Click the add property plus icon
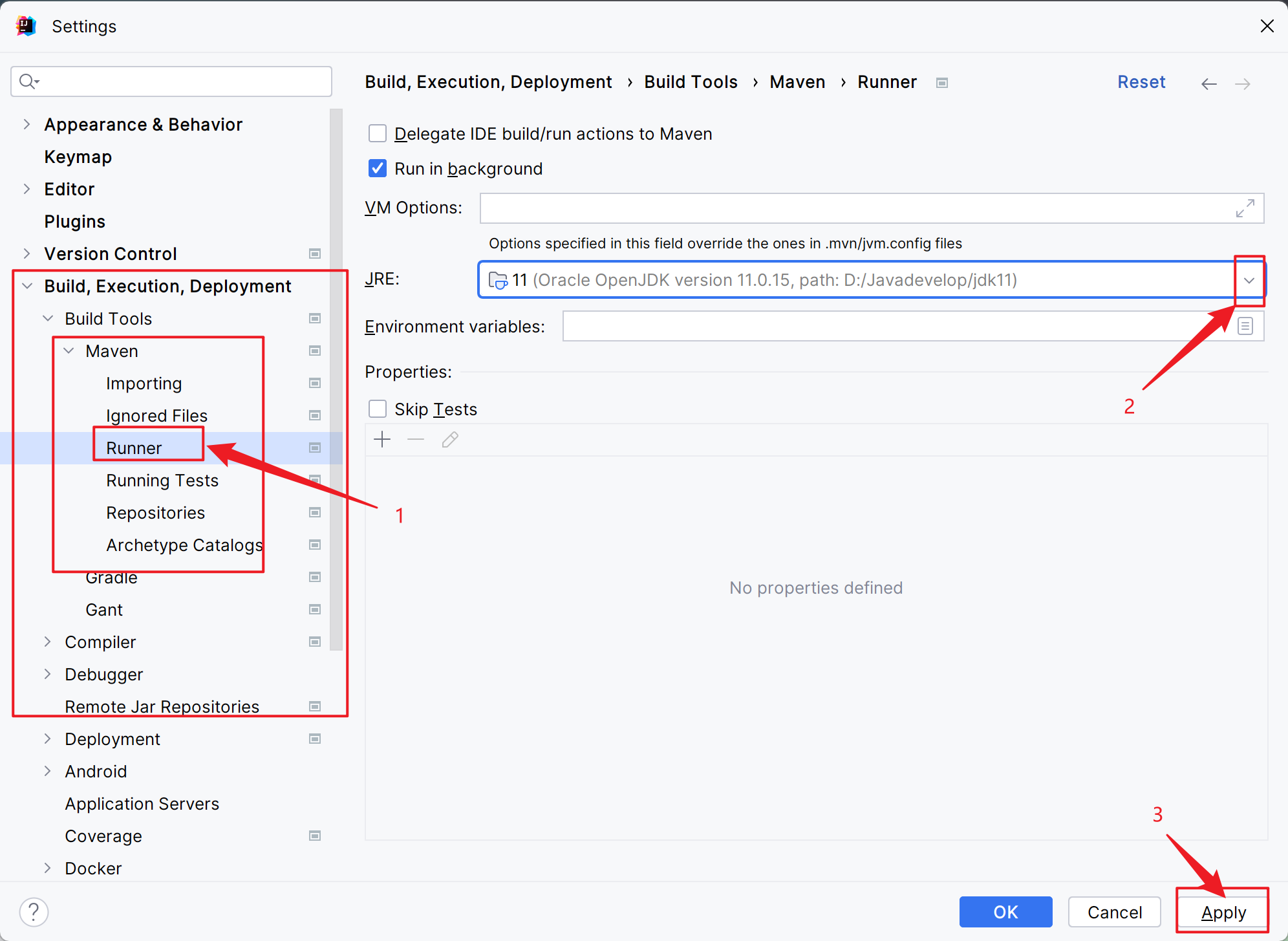The width and height of the screenshot is (1288, 941). point(382,440)
